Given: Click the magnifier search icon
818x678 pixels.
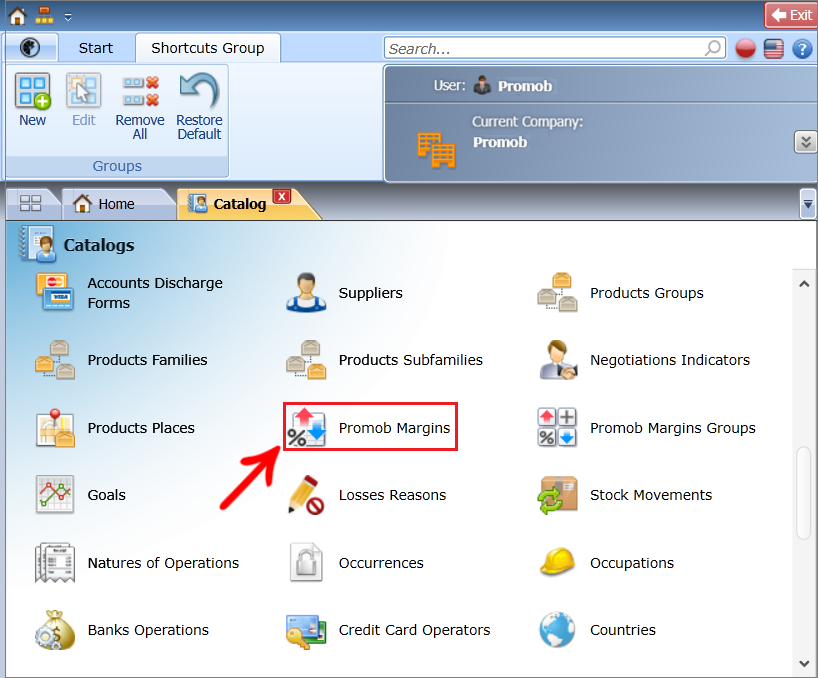Looking at the screenshot, I should 713,48.
